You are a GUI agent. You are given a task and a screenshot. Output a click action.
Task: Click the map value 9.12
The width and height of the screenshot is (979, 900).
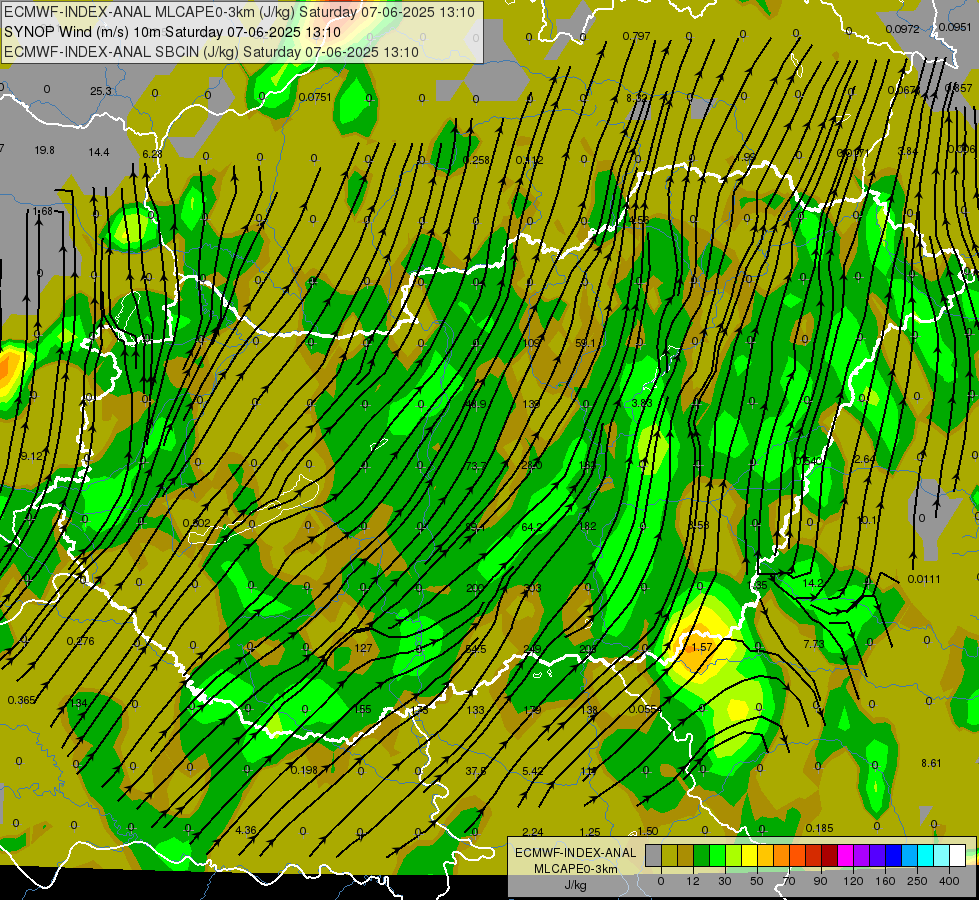click(32, 456)
